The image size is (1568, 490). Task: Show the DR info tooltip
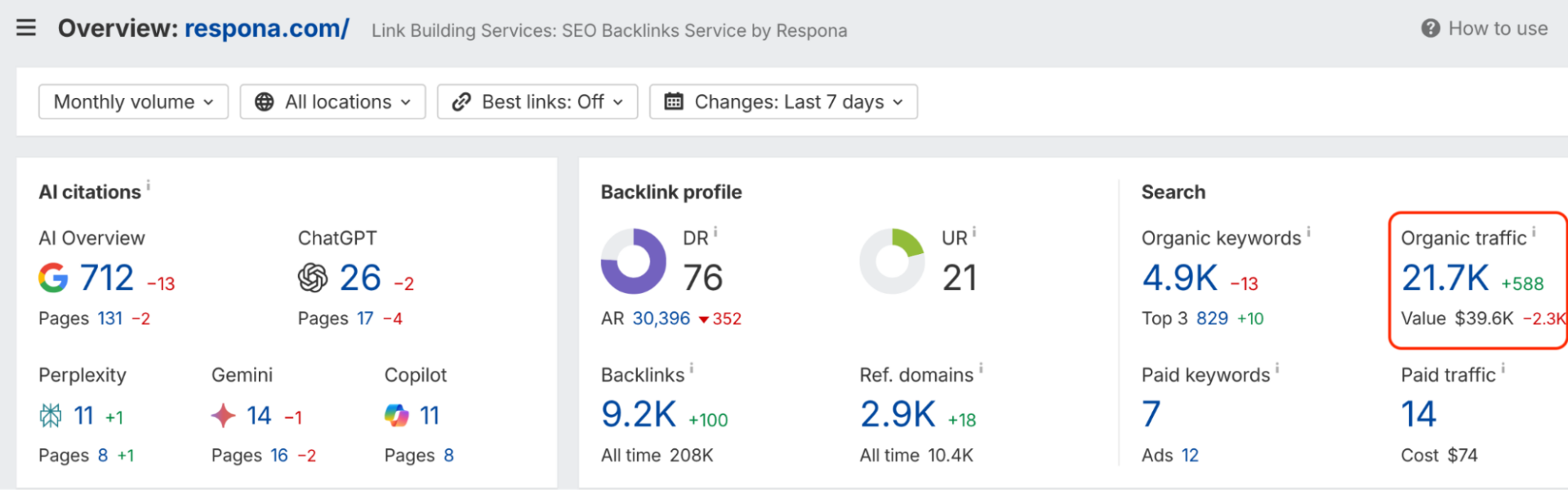(x=715, y=232)
